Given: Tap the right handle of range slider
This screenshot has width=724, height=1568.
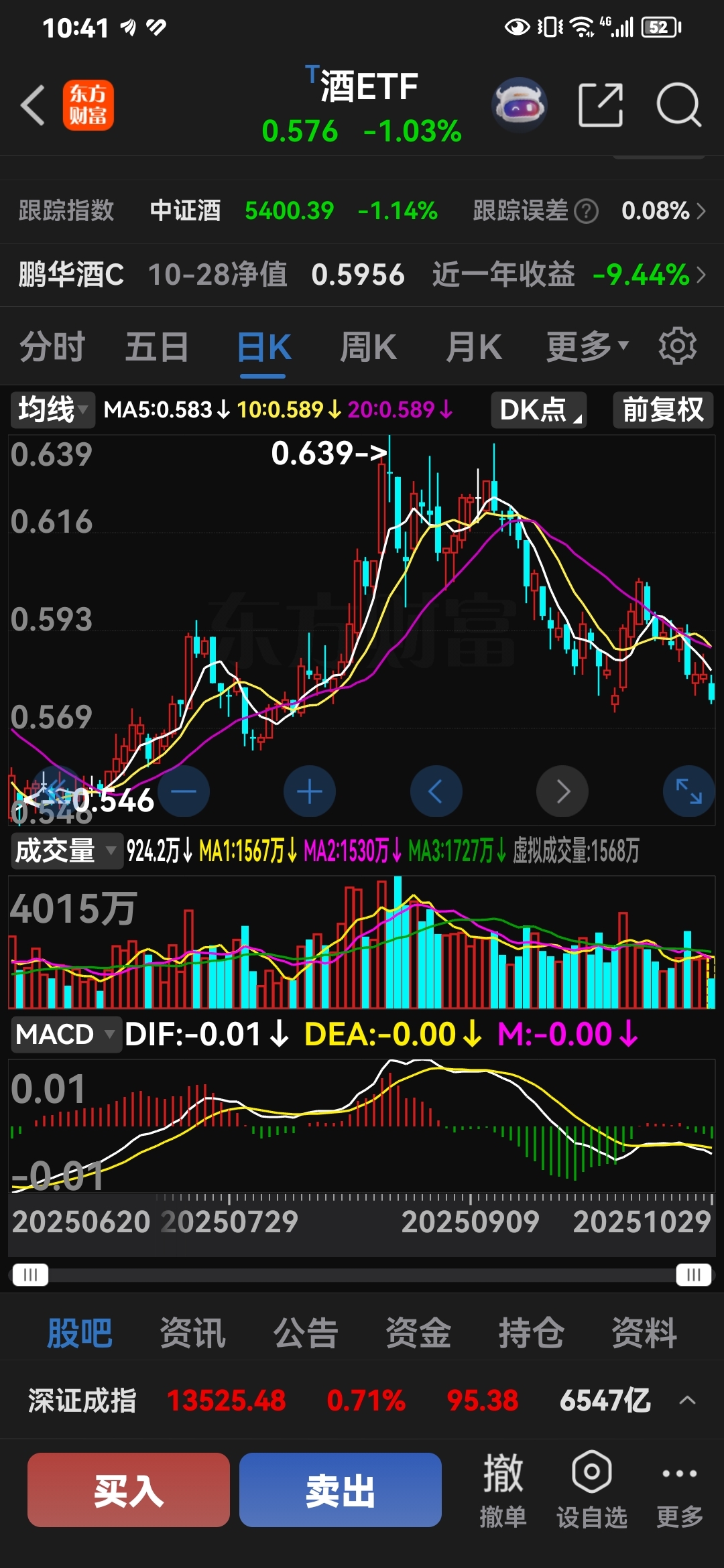Looking at the screenshot, I should point(693,1274).
